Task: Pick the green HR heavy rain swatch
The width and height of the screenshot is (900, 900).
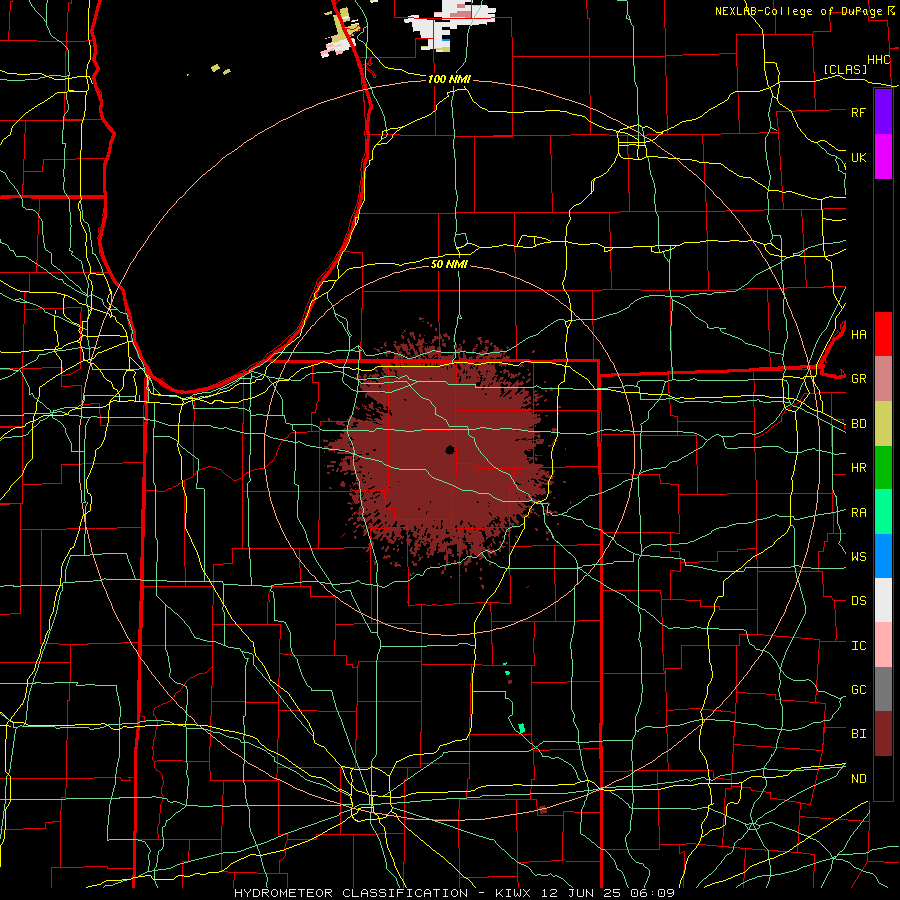Action: pyautogui.click(x=883, y=467)
